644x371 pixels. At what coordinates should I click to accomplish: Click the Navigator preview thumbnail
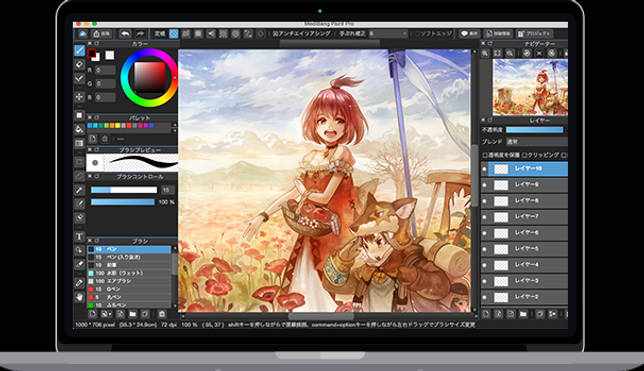point(530,87)
